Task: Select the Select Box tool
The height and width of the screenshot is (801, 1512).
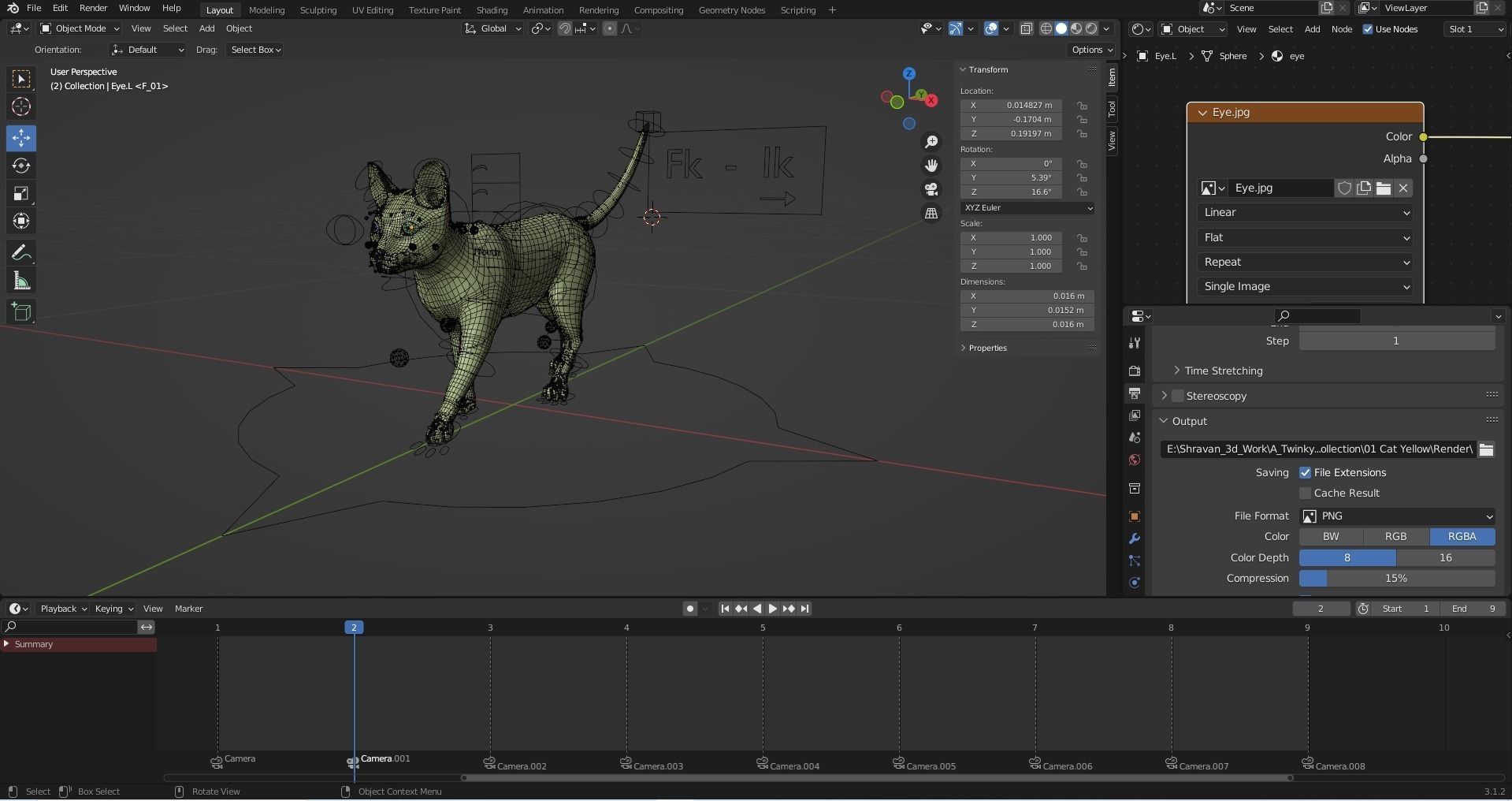Action: 21,79
